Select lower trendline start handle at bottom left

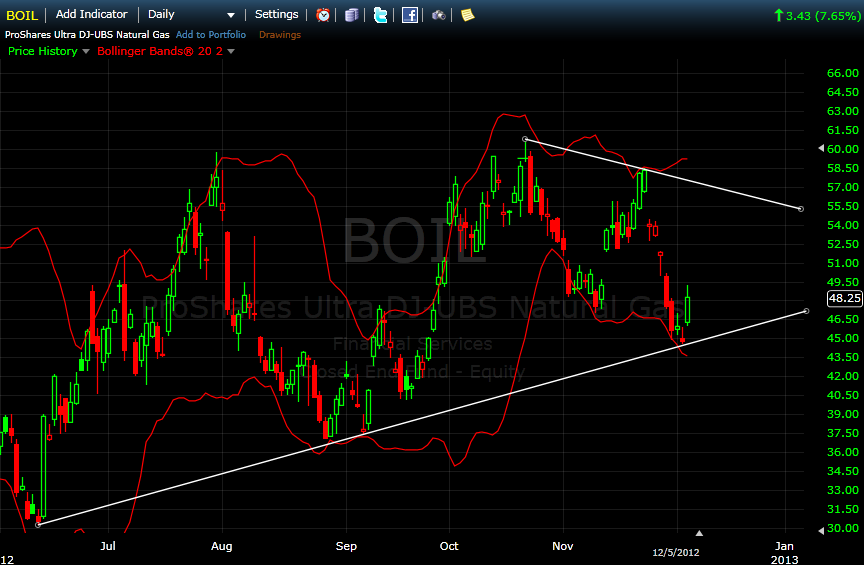pos(37,525)
